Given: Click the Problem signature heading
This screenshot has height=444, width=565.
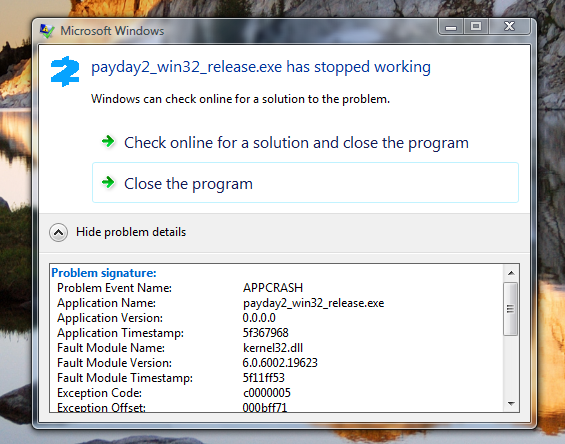Looking at the screenshot, I should (104, 273).
